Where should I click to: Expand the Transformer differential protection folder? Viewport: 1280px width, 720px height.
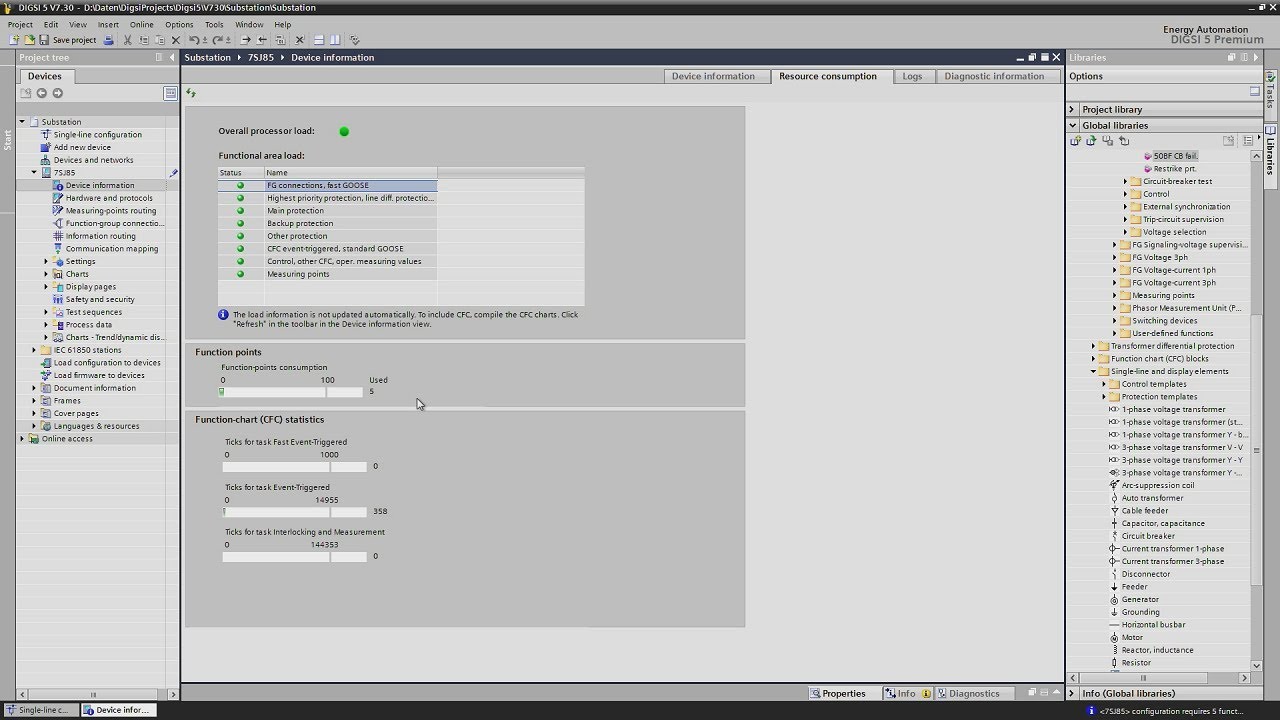pyautogui.click(x=1093, y=346)
